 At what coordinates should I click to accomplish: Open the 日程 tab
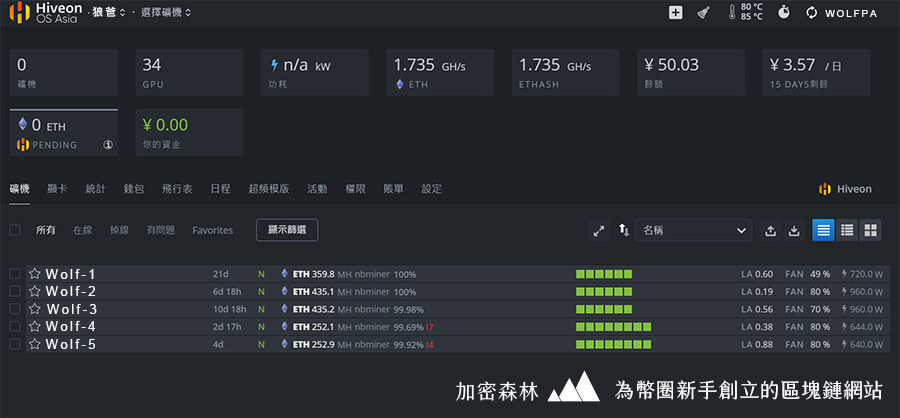click(220, 188)
